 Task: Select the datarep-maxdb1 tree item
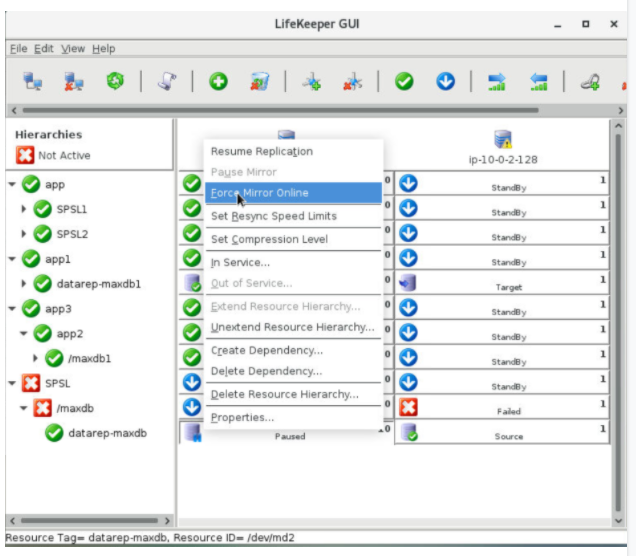tap(99, 284)
